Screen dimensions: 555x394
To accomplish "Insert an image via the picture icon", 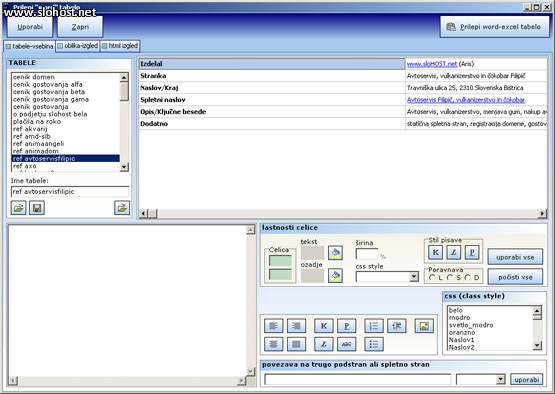I will tap(424, 326).
